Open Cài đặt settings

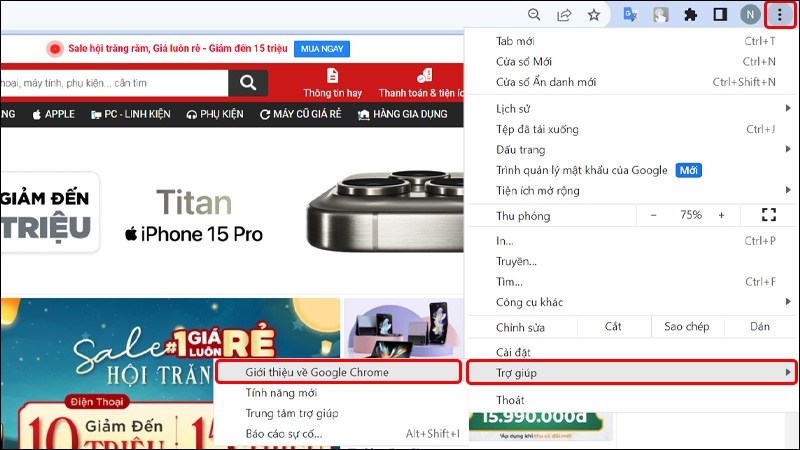click(x=632, y=352)
